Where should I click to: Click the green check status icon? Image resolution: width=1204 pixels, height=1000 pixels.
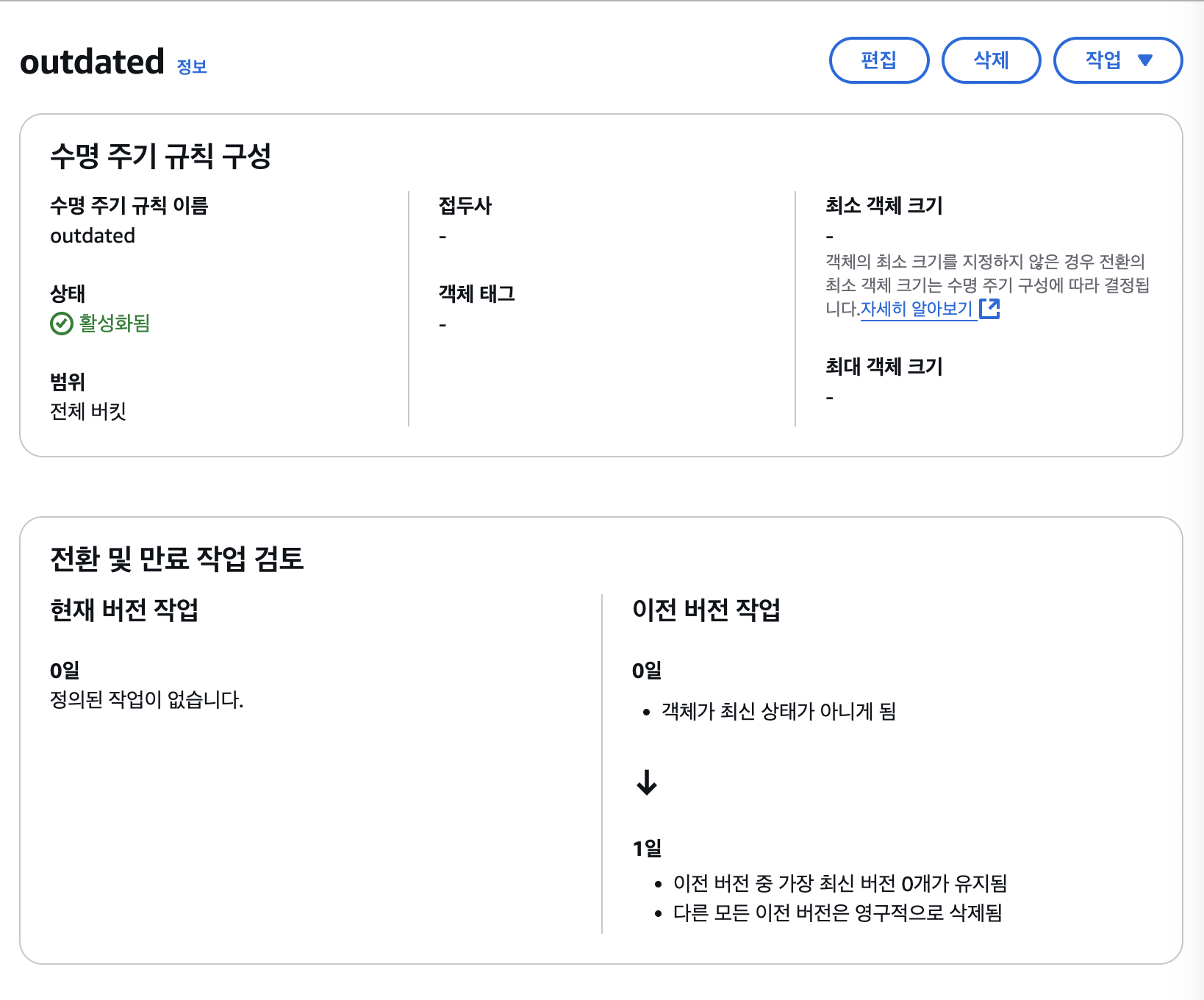[61, 324]
